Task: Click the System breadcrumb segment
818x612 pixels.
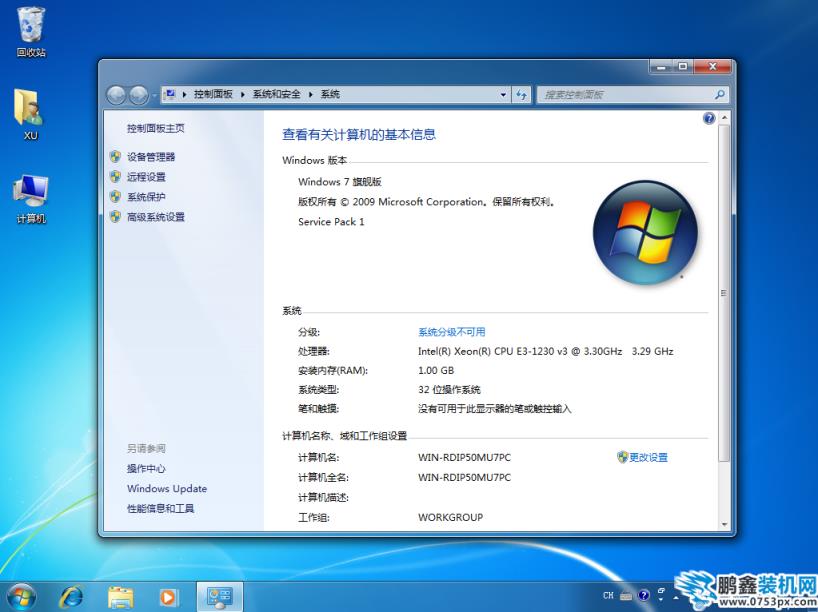Action: click(330, 94)
